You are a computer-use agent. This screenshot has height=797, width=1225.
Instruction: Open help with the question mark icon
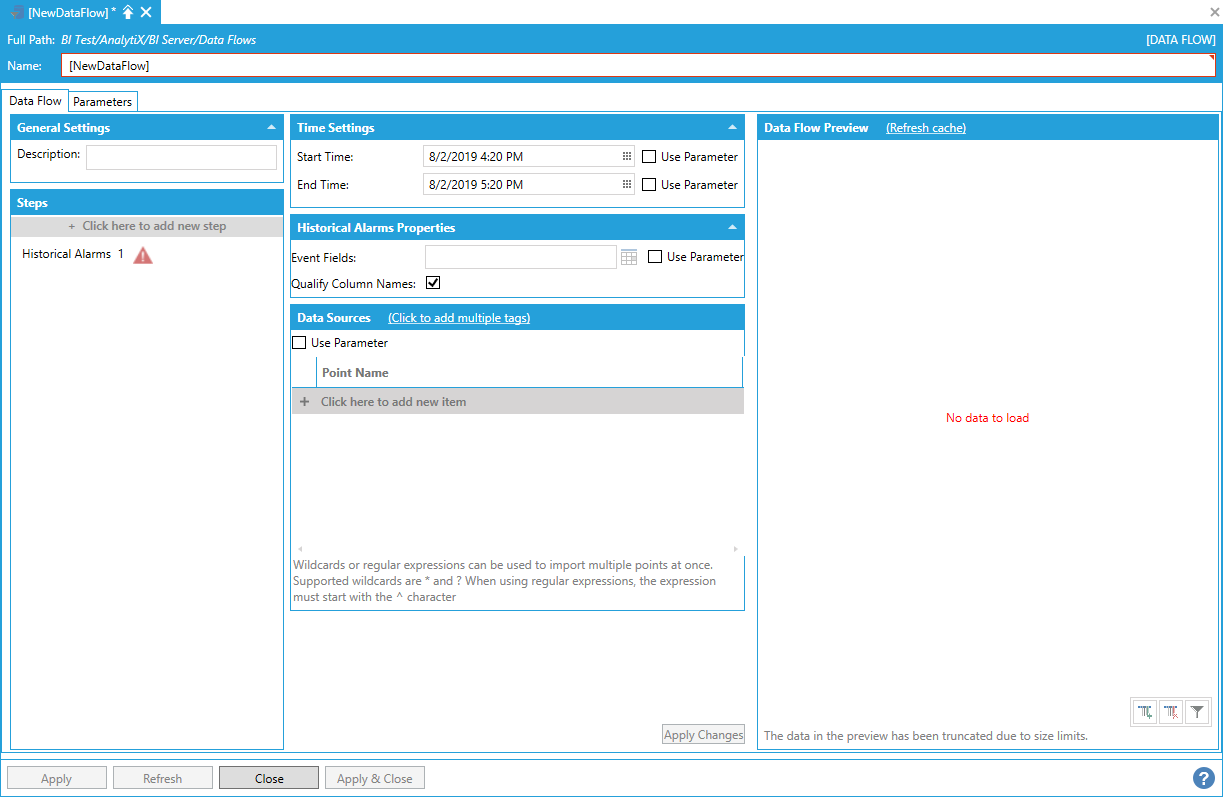[x=1203, y=778]
